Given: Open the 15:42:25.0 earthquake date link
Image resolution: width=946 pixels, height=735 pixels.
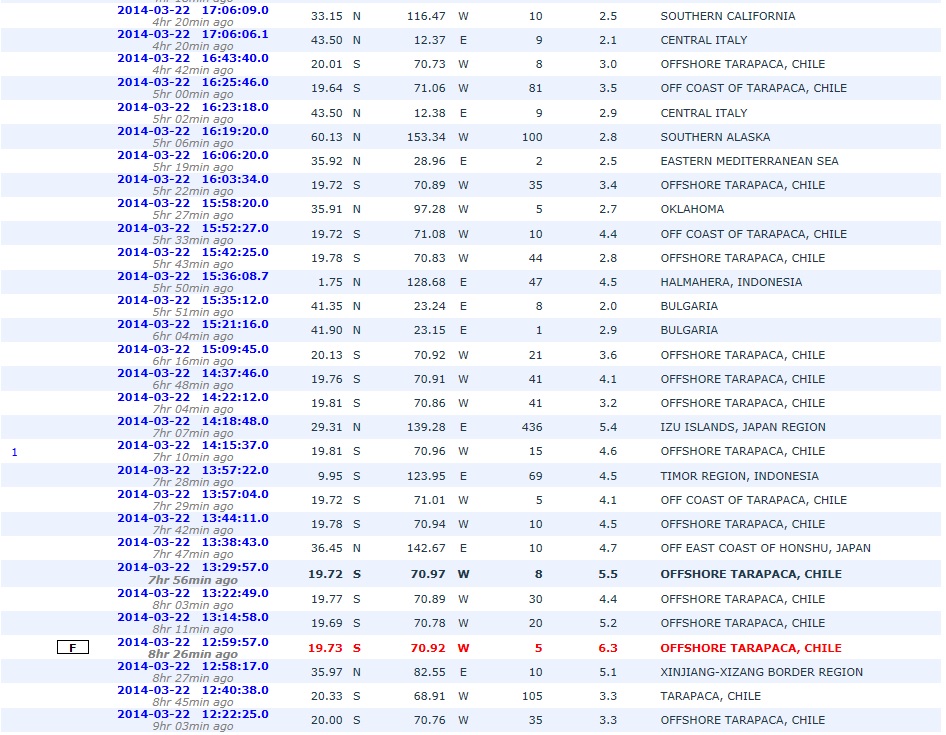Looking at the screenshot, I should coord(193,253).
